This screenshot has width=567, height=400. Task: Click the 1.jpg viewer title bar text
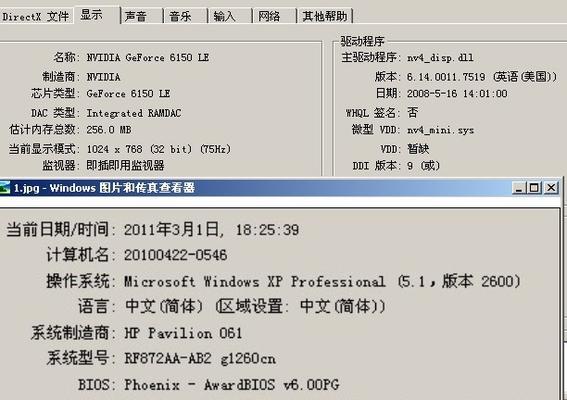click(x=105, y=188)
